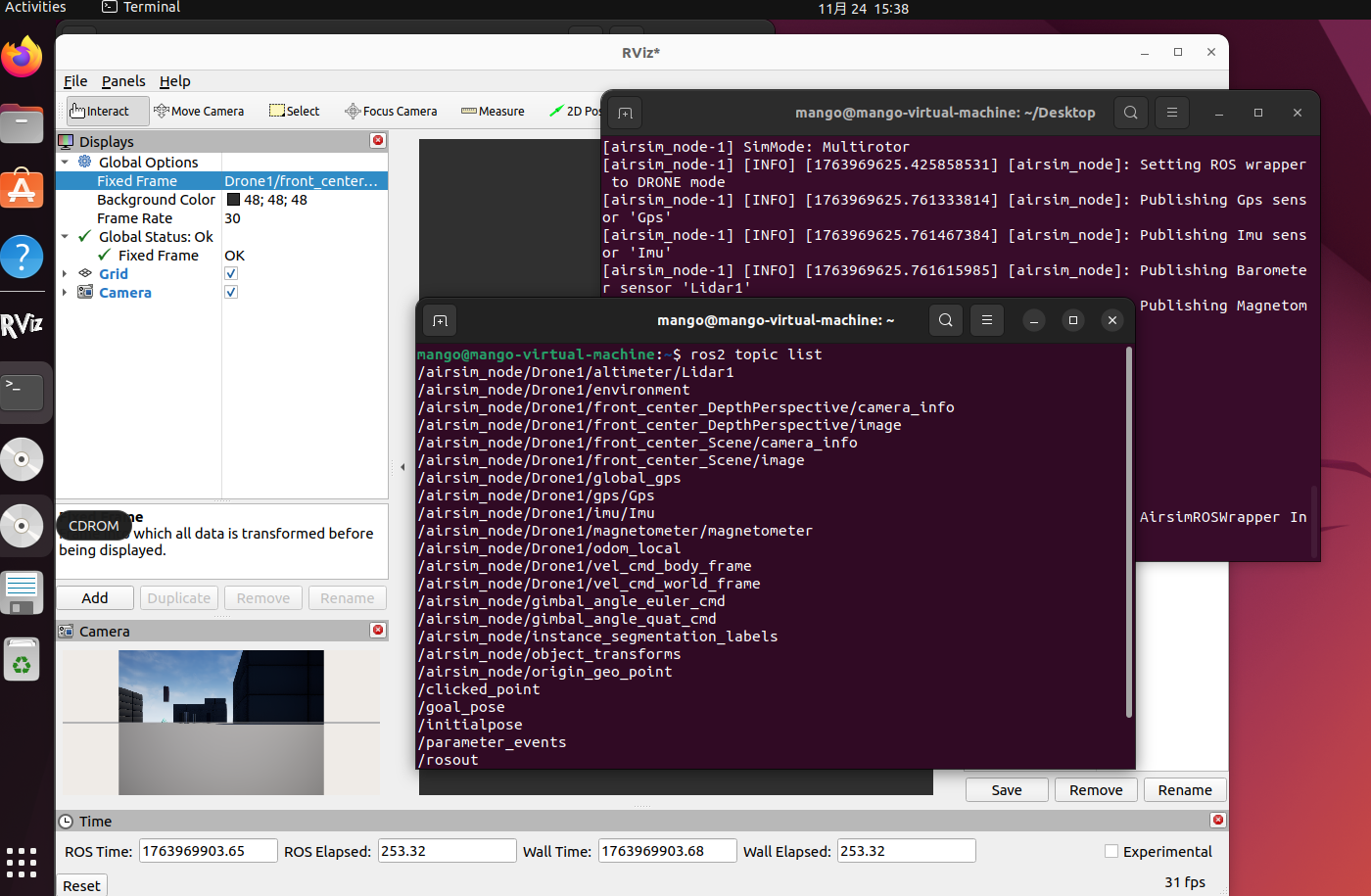Screen dimensions: 1371x896
Task: Search in the front terminal window
Action: pyautogui.click(x=945, y=320)
